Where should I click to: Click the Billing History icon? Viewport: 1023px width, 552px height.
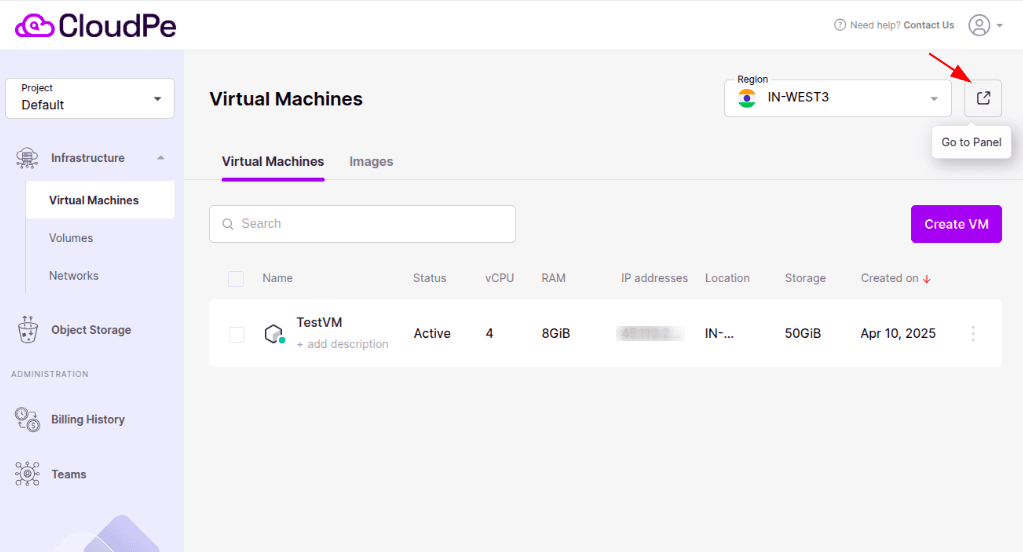(x=27, y=420)
